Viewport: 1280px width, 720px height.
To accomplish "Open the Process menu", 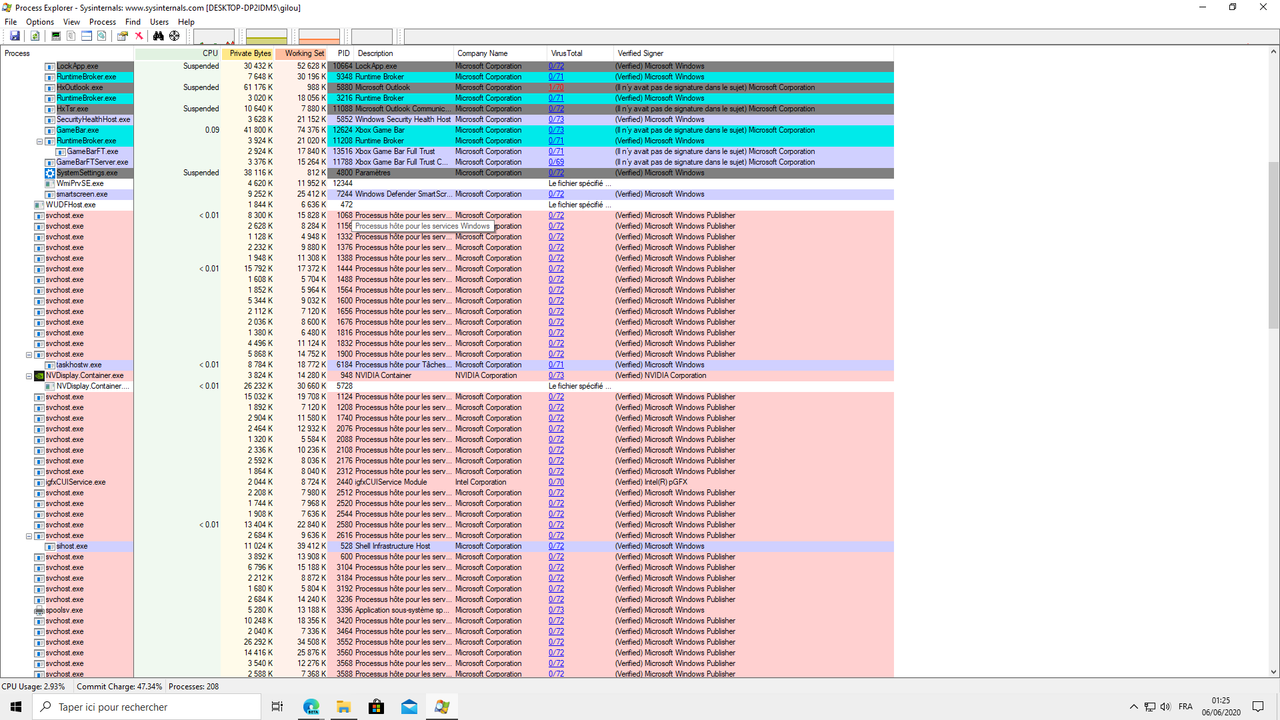I will [103, 22].
